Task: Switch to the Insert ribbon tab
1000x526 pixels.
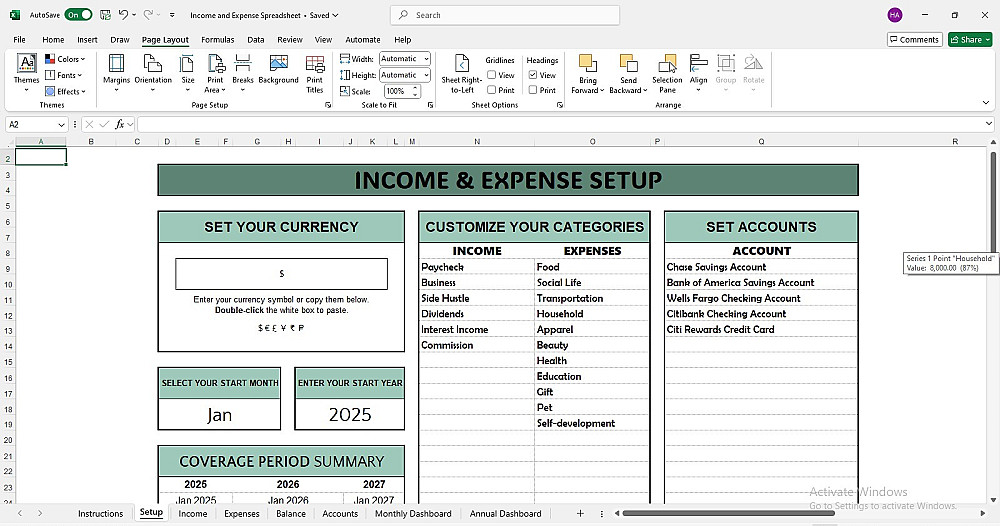Action: coord(87,40)
